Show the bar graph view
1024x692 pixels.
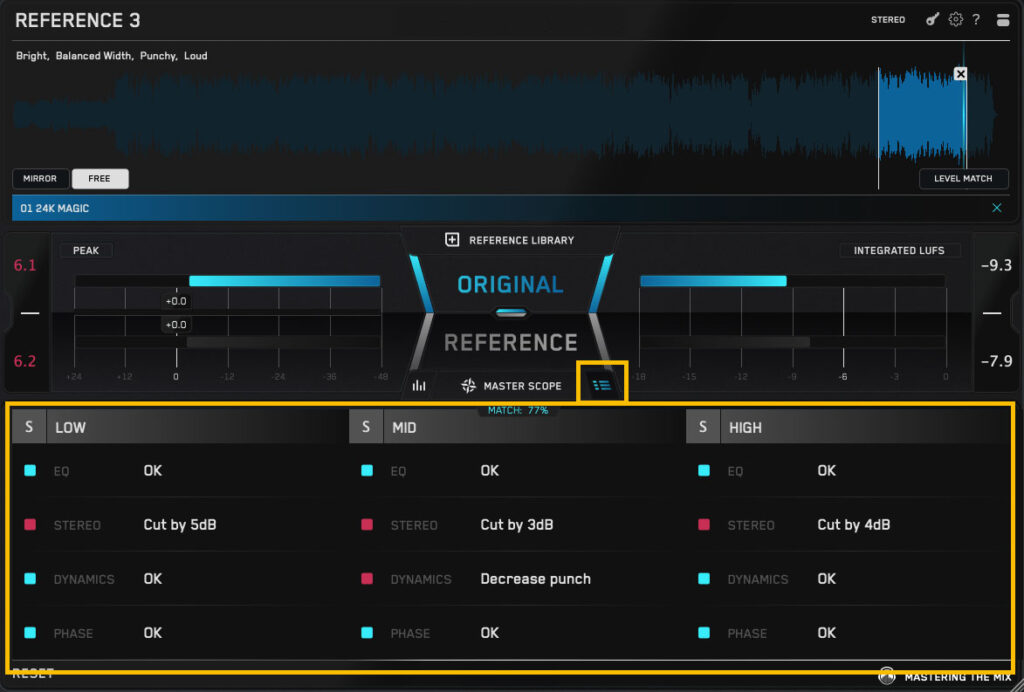coord(419,386)
